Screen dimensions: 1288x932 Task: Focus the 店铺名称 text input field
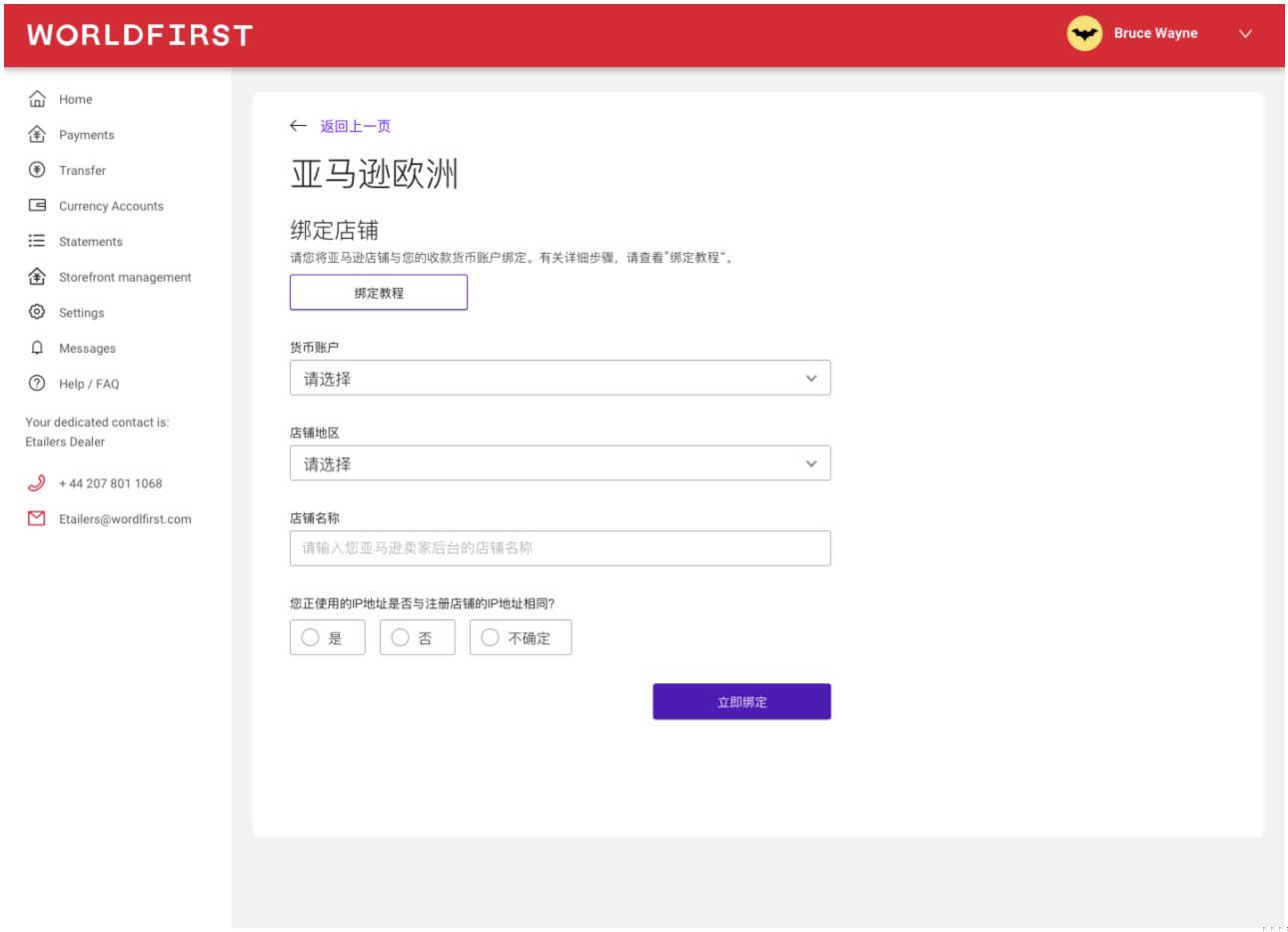560,548
